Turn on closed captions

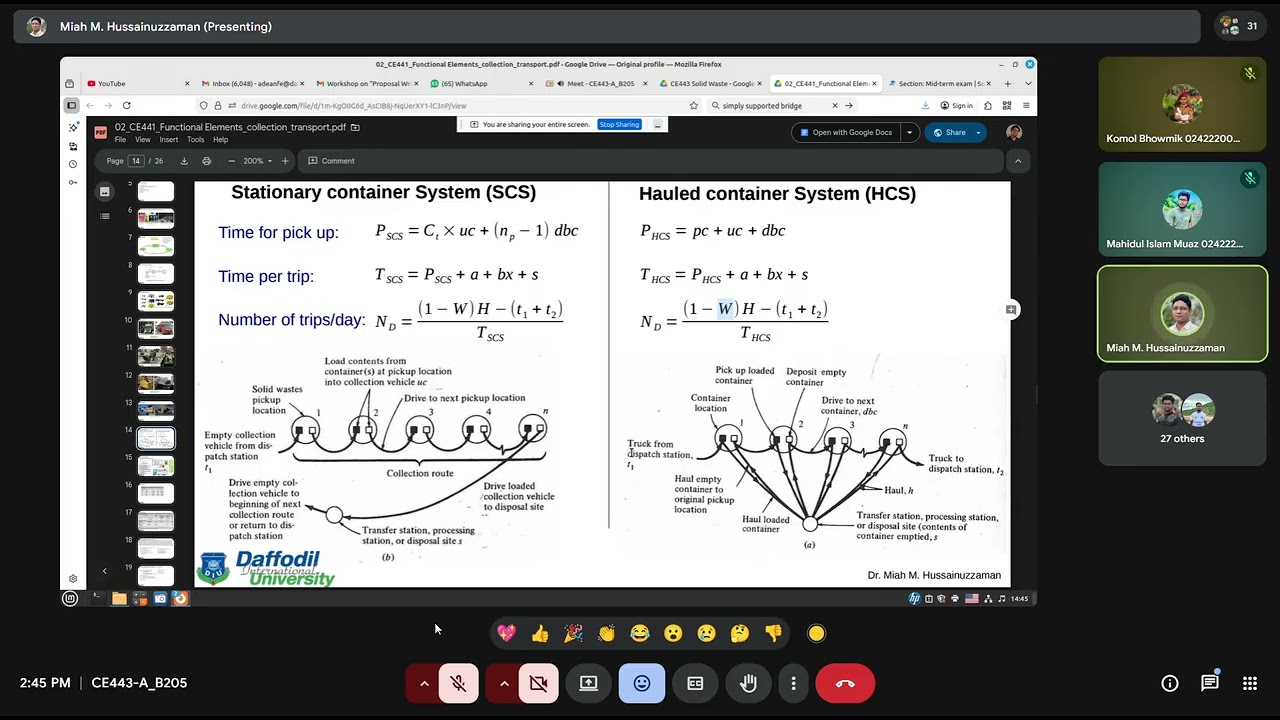pyautogui.click(x=695, y=683)
